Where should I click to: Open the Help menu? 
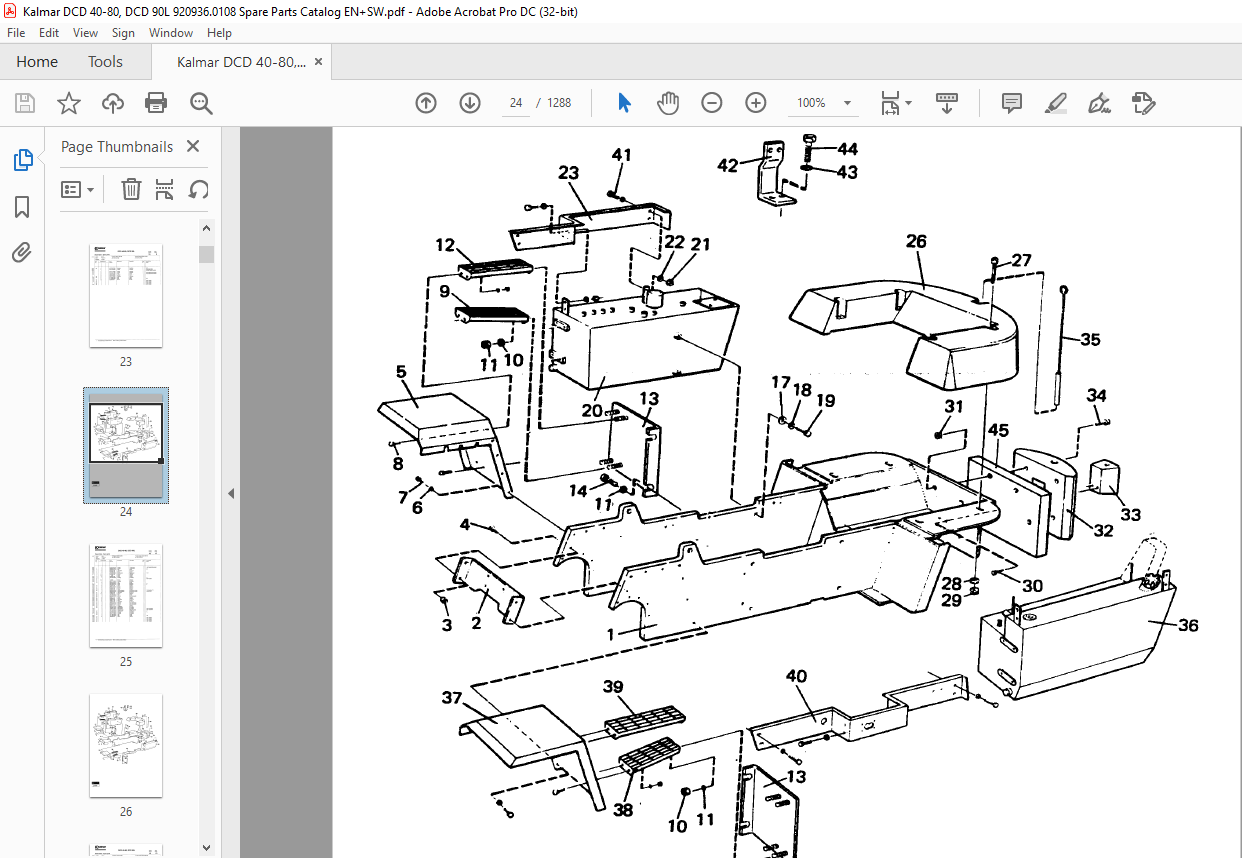[x=219, y=33]
